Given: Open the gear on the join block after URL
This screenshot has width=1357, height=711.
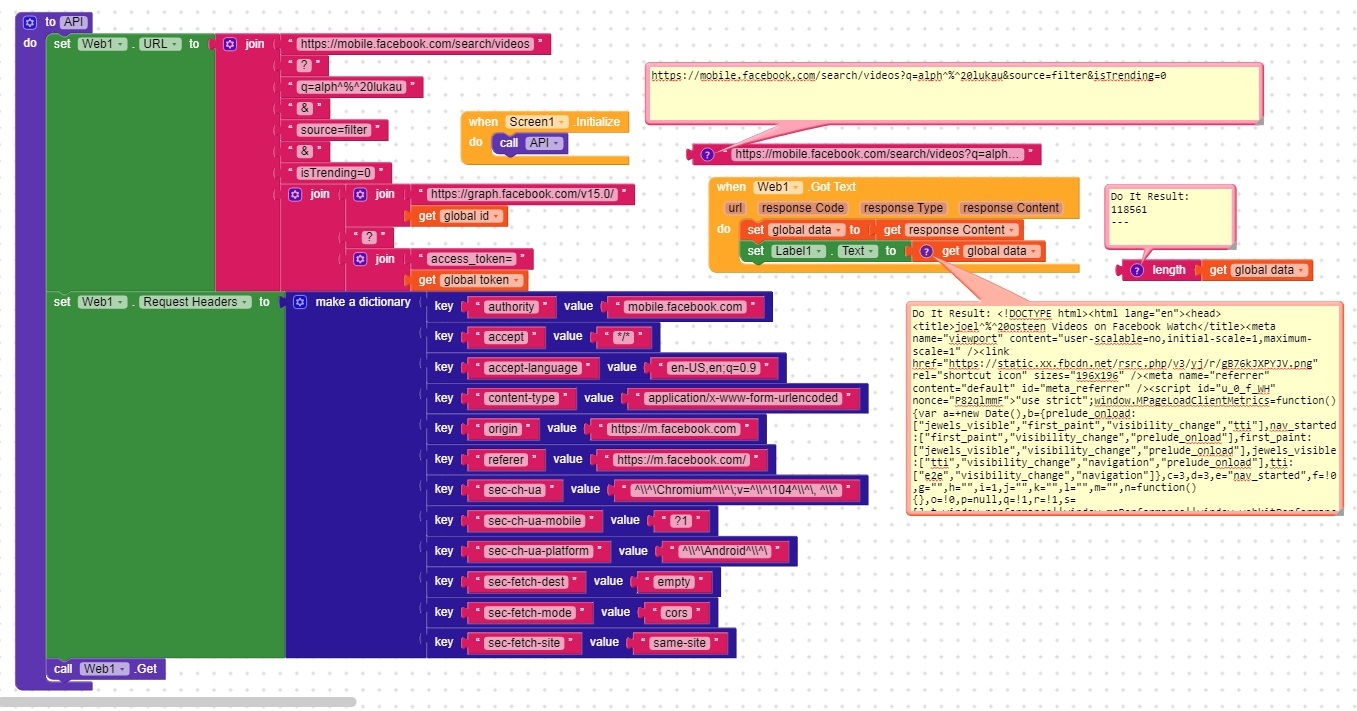Looking at the screenshot, I should pos(230,44).
